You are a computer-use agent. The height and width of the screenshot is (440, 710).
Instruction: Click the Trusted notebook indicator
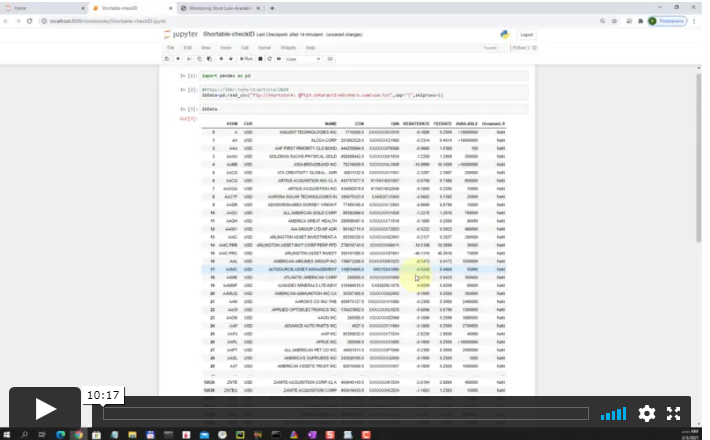[x=490, y=48]
